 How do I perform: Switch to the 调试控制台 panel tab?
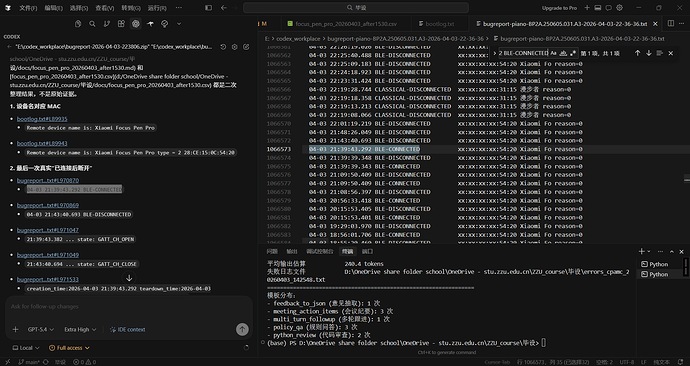(x=320, y=252)
